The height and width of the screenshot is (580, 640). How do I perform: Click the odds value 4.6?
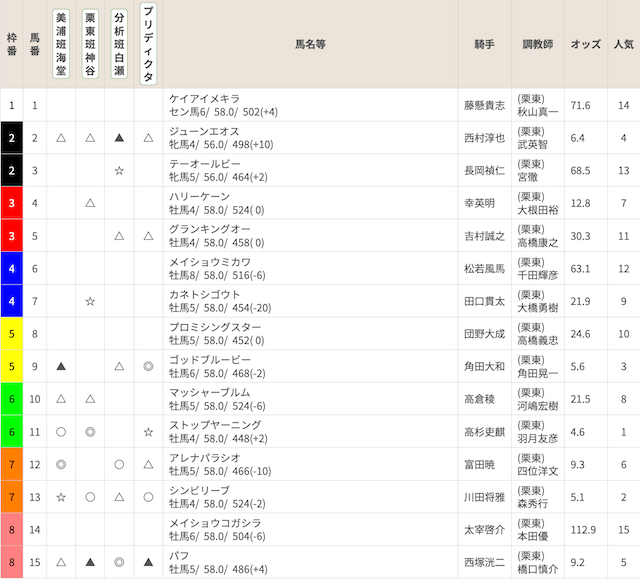pos(578,432)
